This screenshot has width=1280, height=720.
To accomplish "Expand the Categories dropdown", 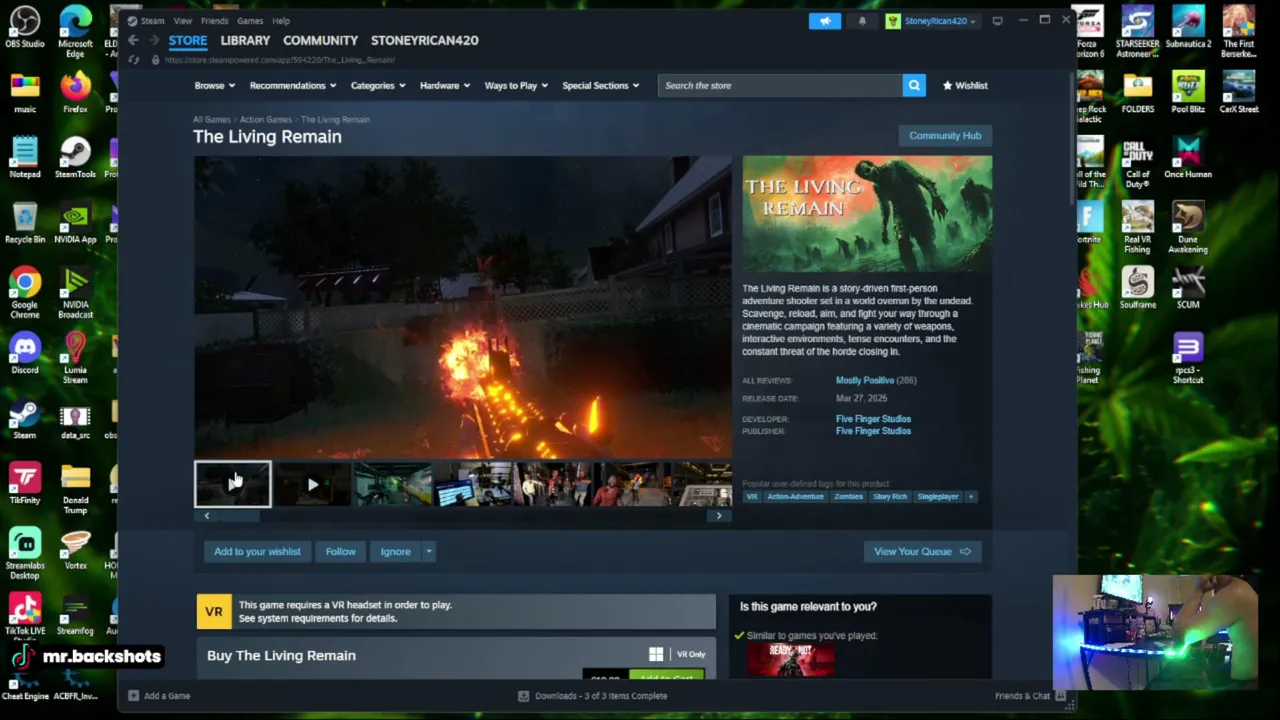I will click(377, 85).
